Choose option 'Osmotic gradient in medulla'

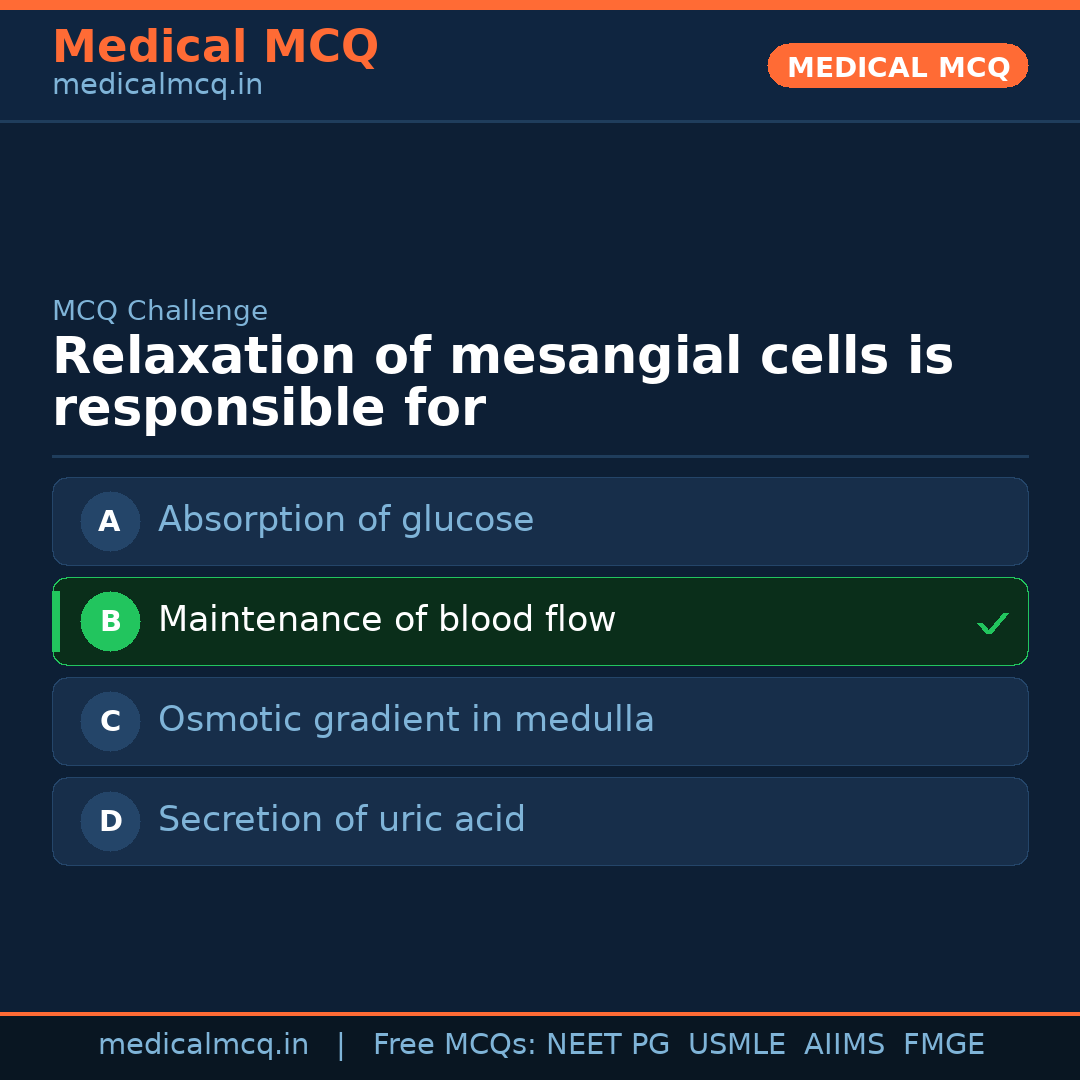pyautogui.click(x=405, y=720)
